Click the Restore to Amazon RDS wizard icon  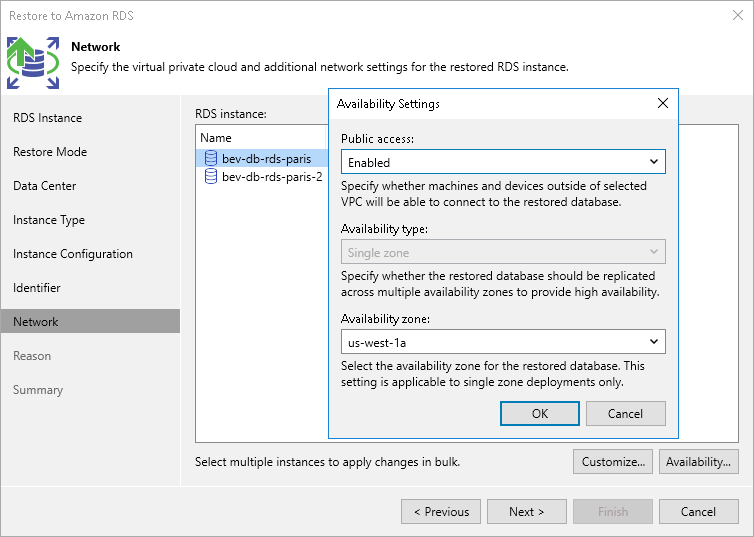(x=33, y=62)
